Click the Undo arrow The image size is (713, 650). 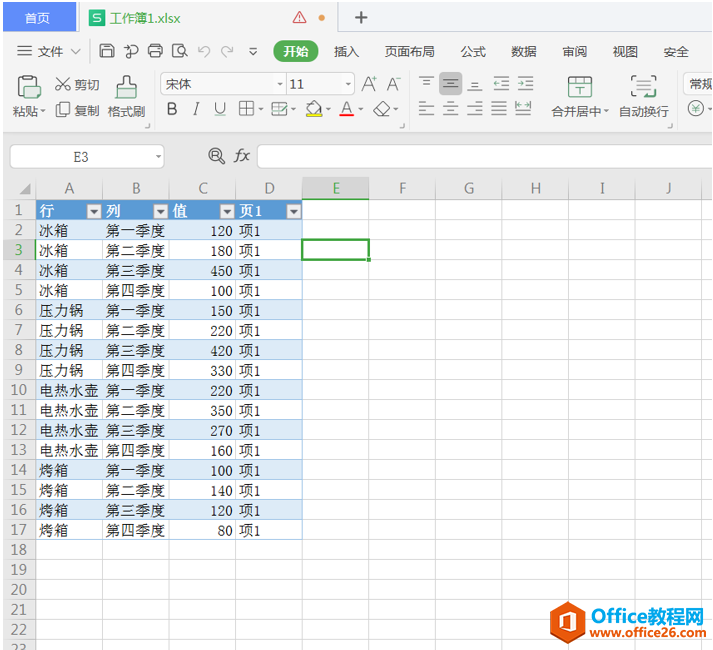point(204,51)
